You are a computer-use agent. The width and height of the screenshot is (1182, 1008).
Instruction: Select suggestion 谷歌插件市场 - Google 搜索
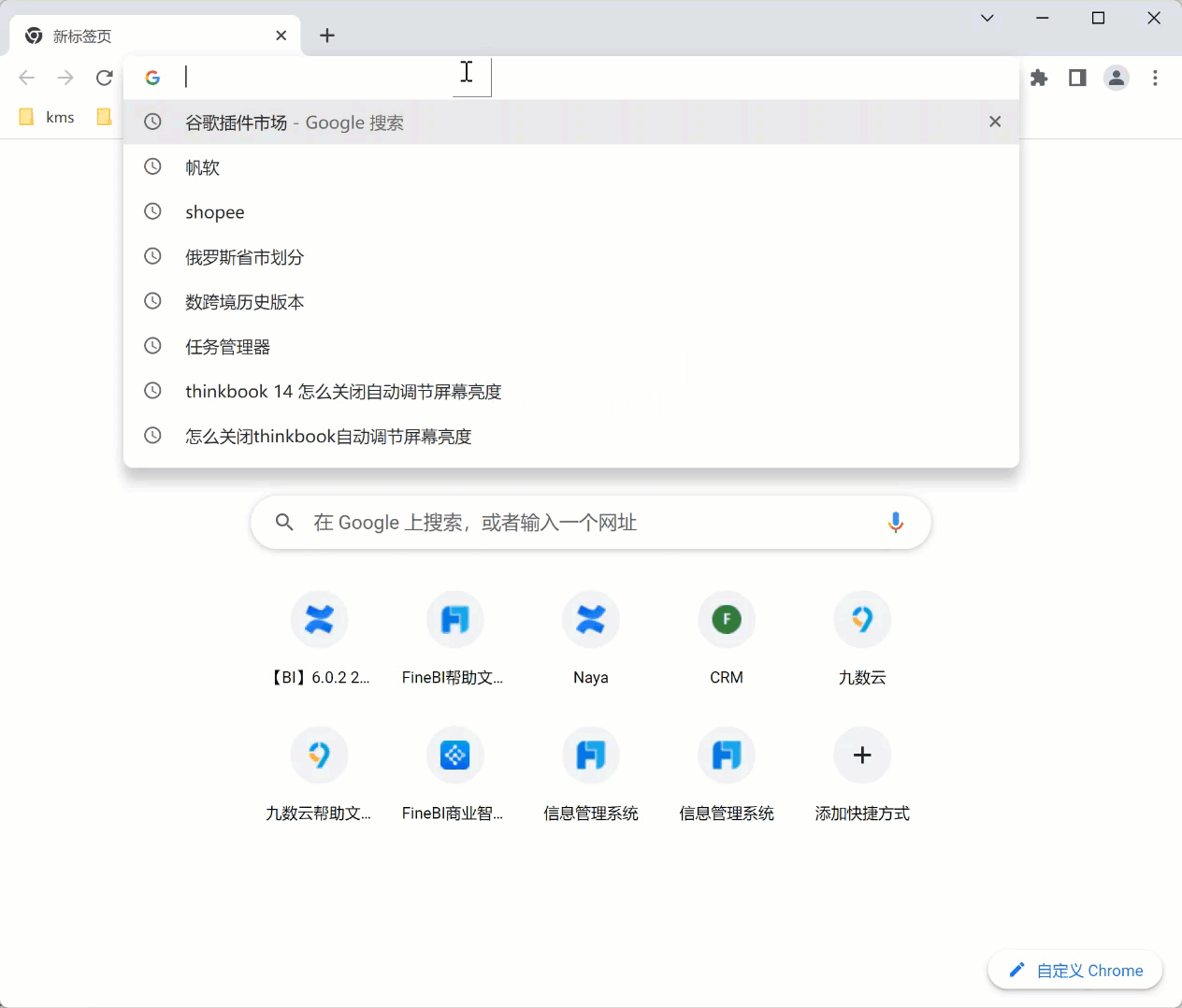[x=571, y=122]
